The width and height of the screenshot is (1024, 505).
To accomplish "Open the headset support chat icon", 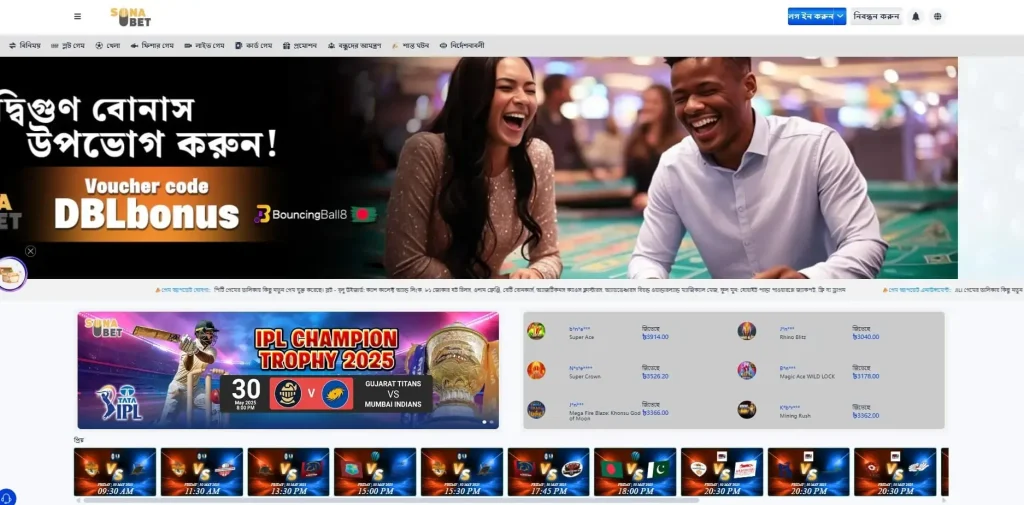I will point(7,498).
